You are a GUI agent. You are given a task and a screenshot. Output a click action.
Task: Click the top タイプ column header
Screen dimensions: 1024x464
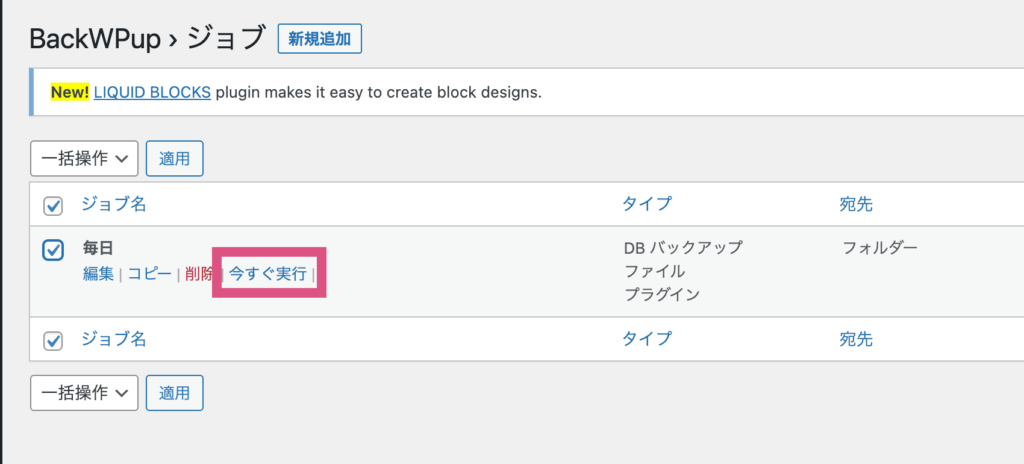coord(647,204)
